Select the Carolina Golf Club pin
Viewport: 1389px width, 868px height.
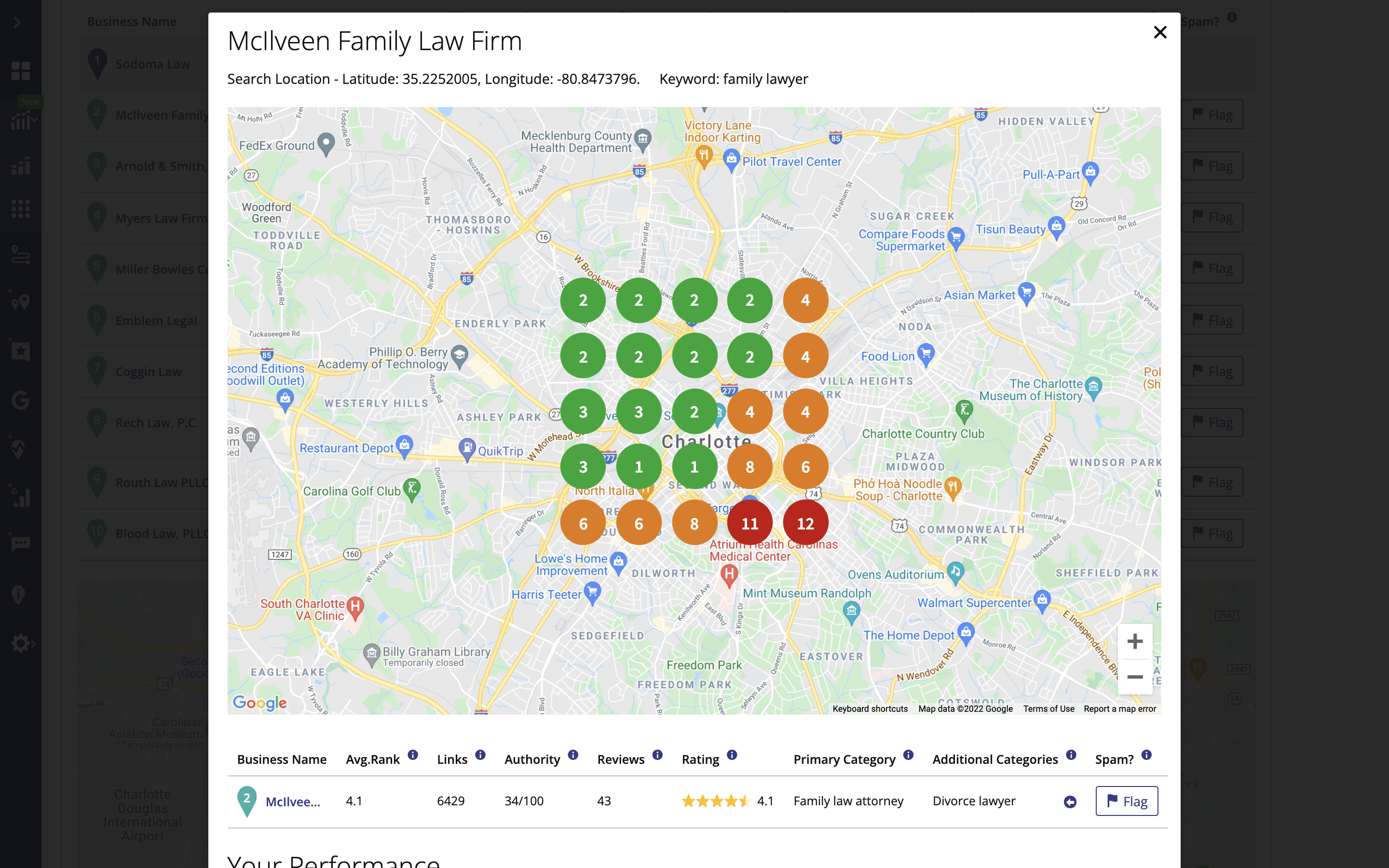[411, 489]
